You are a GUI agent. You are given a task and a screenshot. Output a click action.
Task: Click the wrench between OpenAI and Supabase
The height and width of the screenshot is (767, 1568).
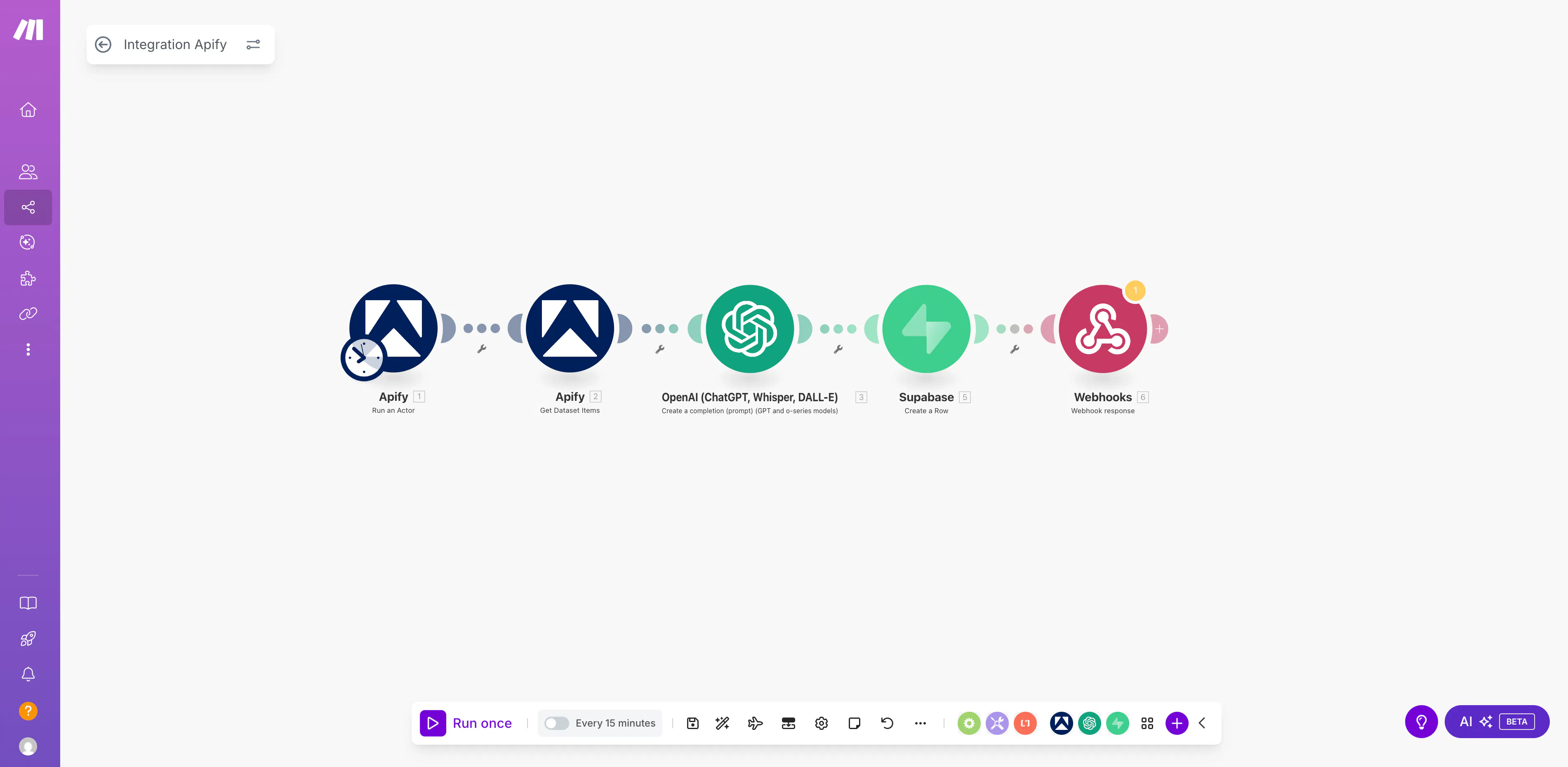(x=838, y=349)
